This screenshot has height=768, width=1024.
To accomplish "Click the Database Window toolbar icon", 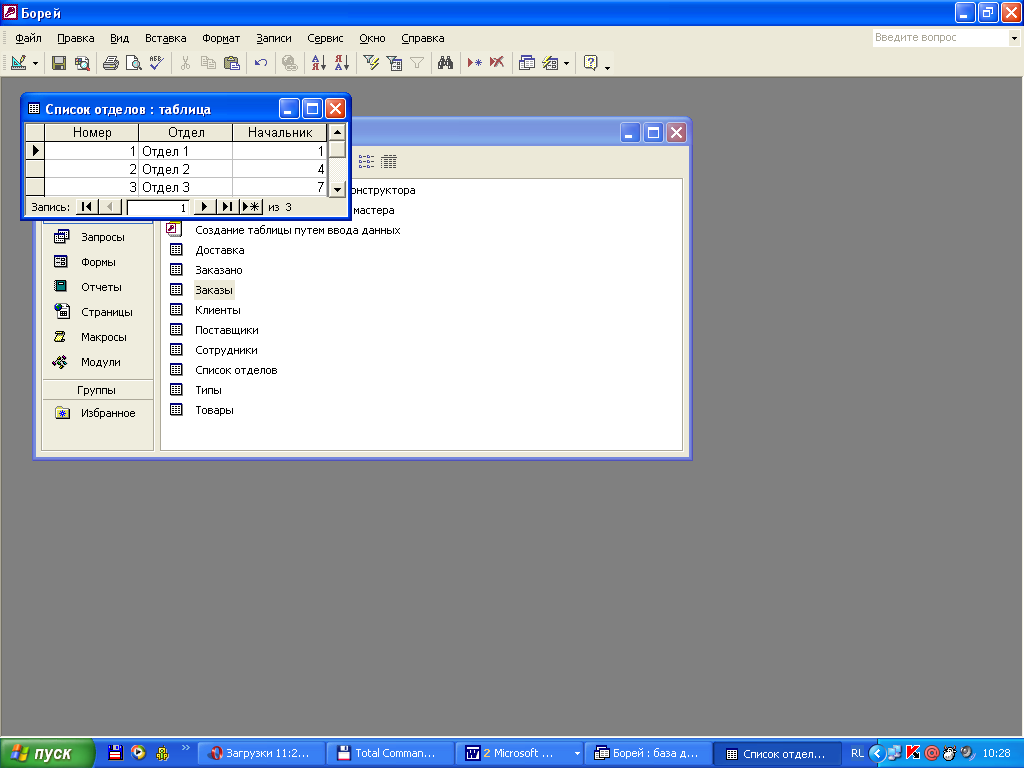I will [x=526, y=63].
